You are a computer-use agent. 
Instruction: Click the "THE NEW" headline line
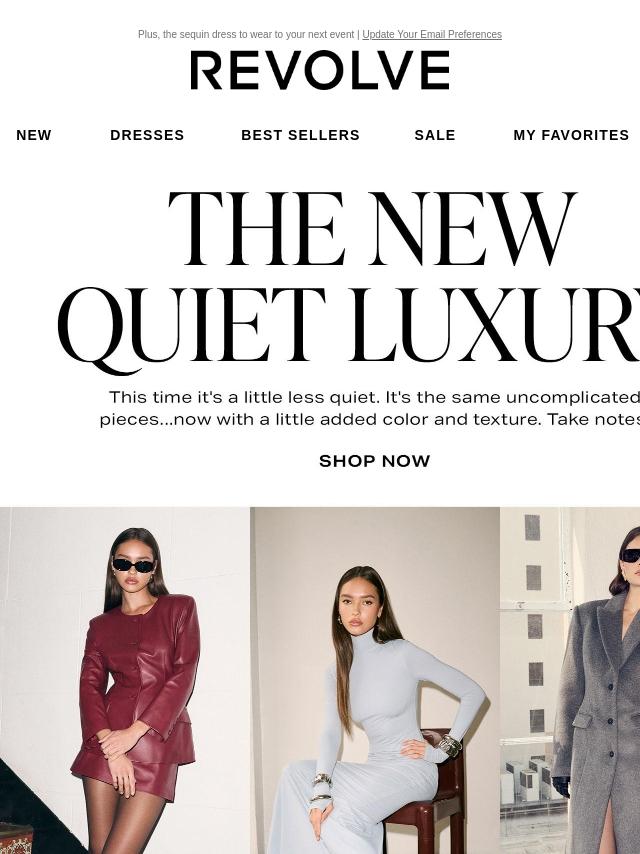pyautogui.click(x=373, y=229)
